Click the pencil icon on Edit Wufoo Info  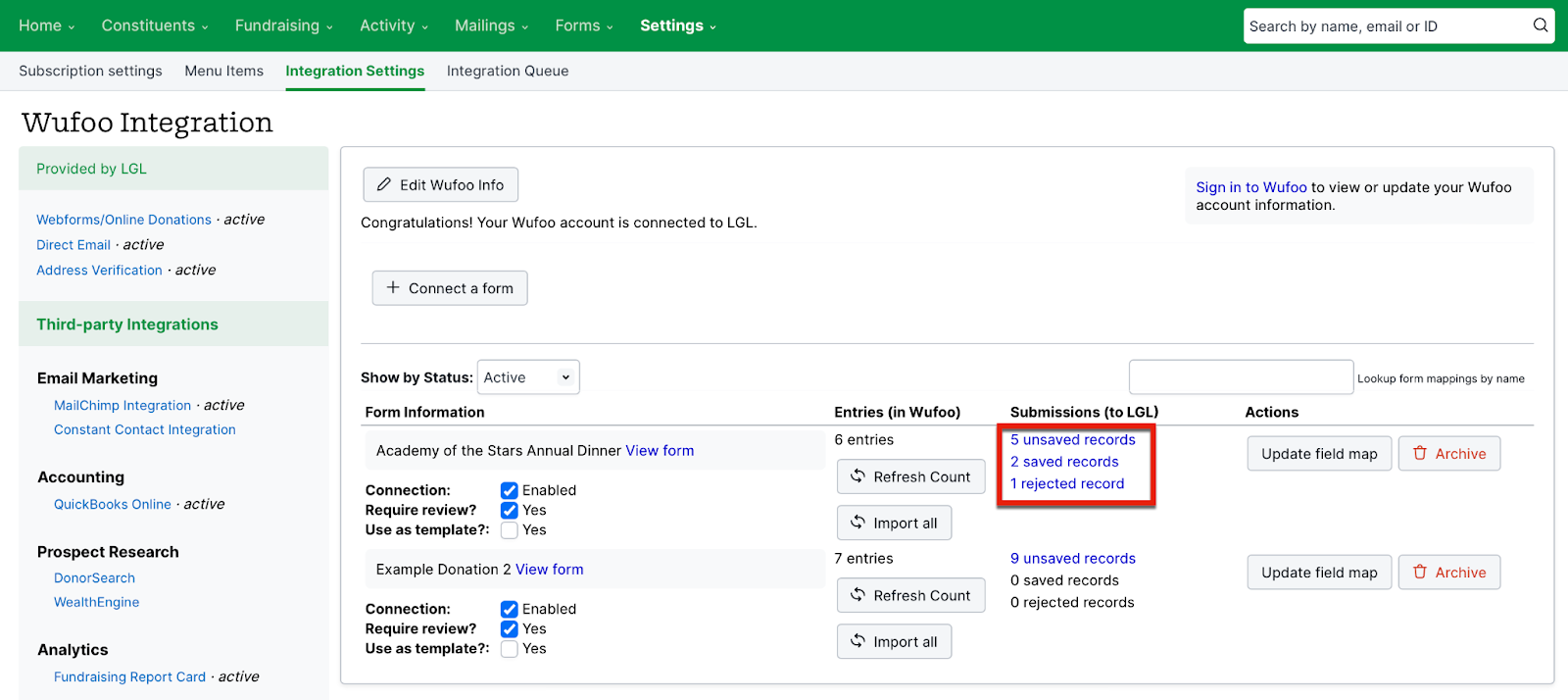coord(384,184)
